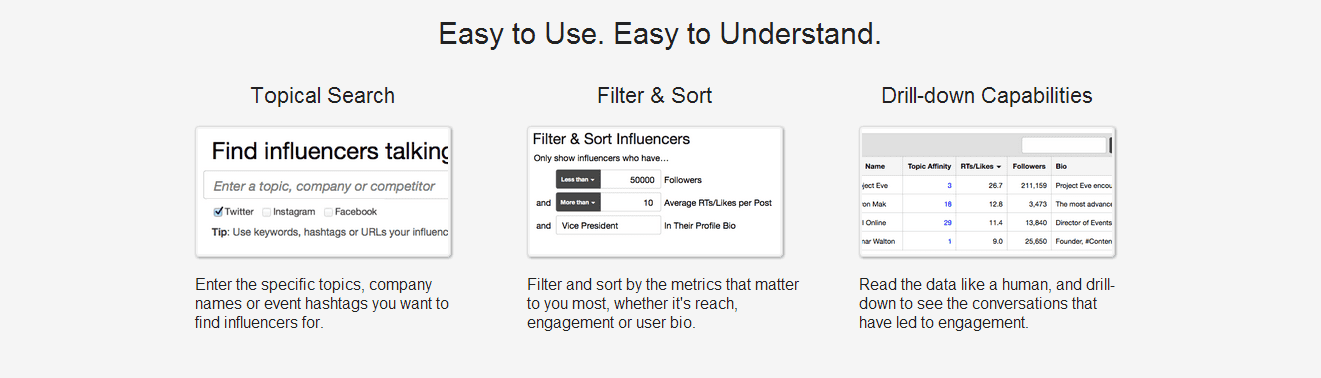Open the 'Less than' dropdown

(x=578, y=179)
